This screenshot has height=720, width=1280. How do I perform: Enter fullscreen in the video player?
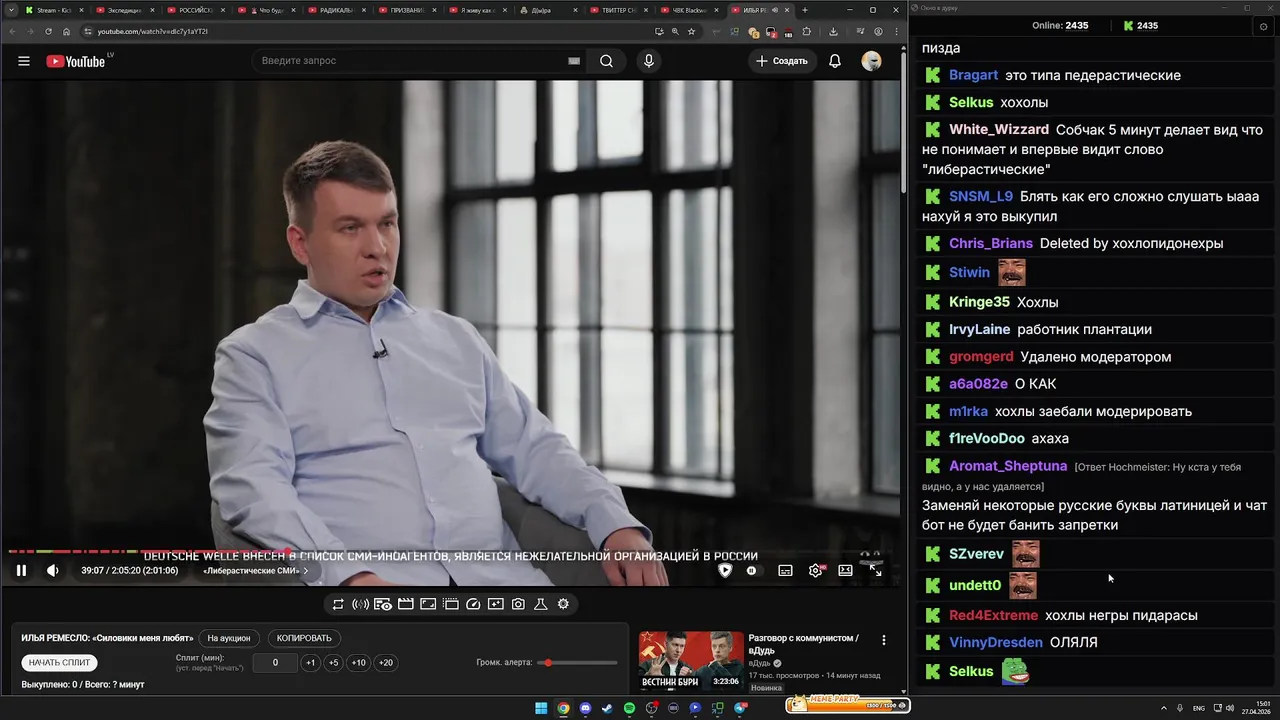(876, 570)
